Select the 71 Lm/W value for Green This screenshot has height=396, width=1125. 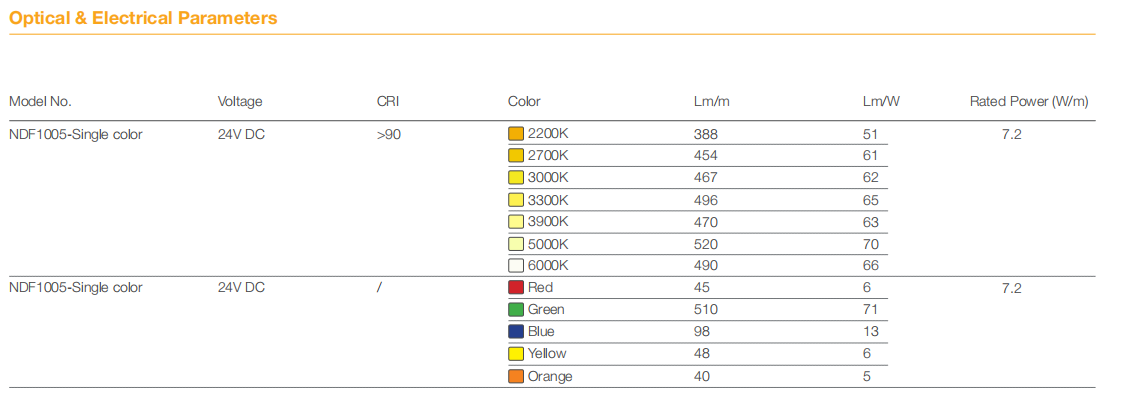[870, 310]
